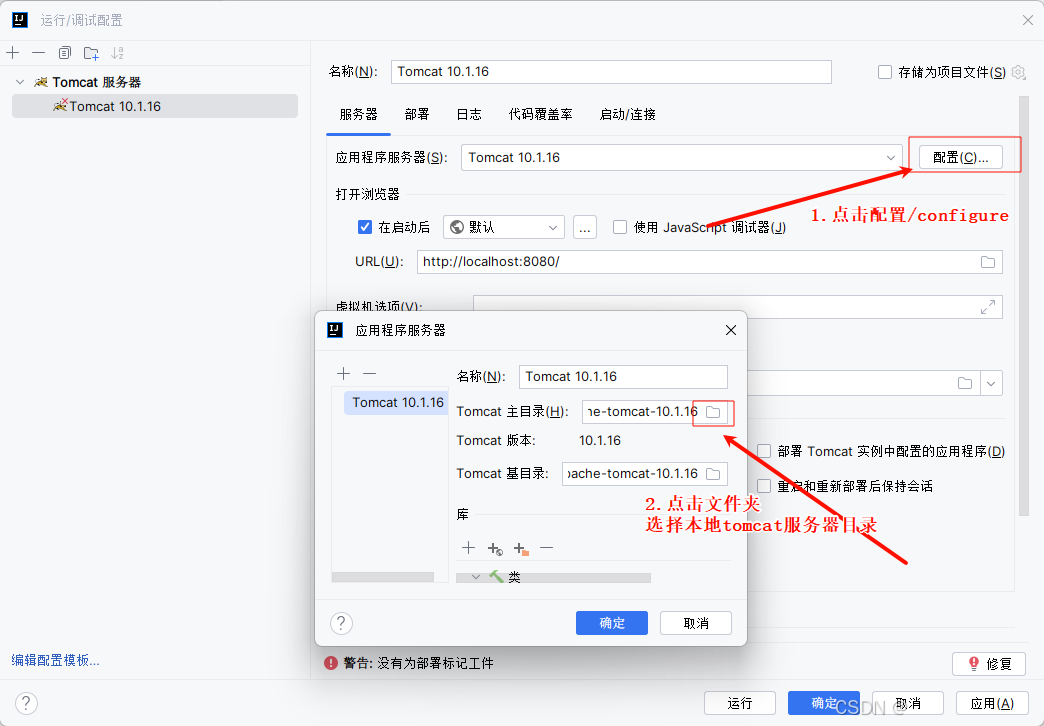Click main panel vertical scrollbar
The height and width of the screenshot is (726, 1044).
point(1024,306)
